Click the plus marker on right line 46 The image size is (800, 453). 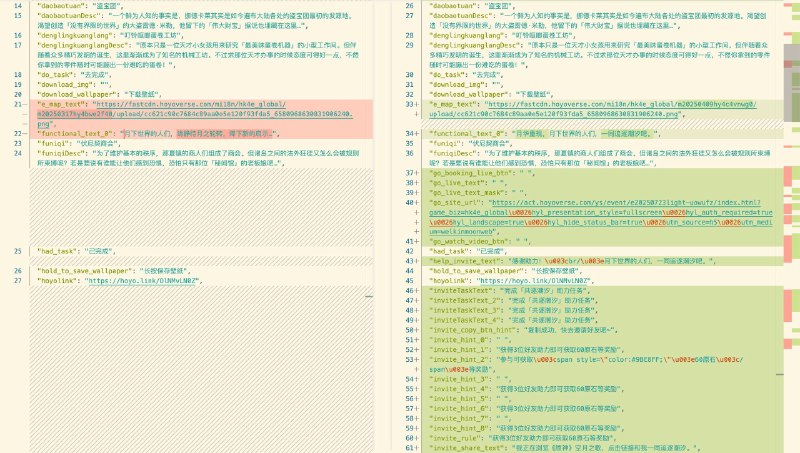pos(417,290)
